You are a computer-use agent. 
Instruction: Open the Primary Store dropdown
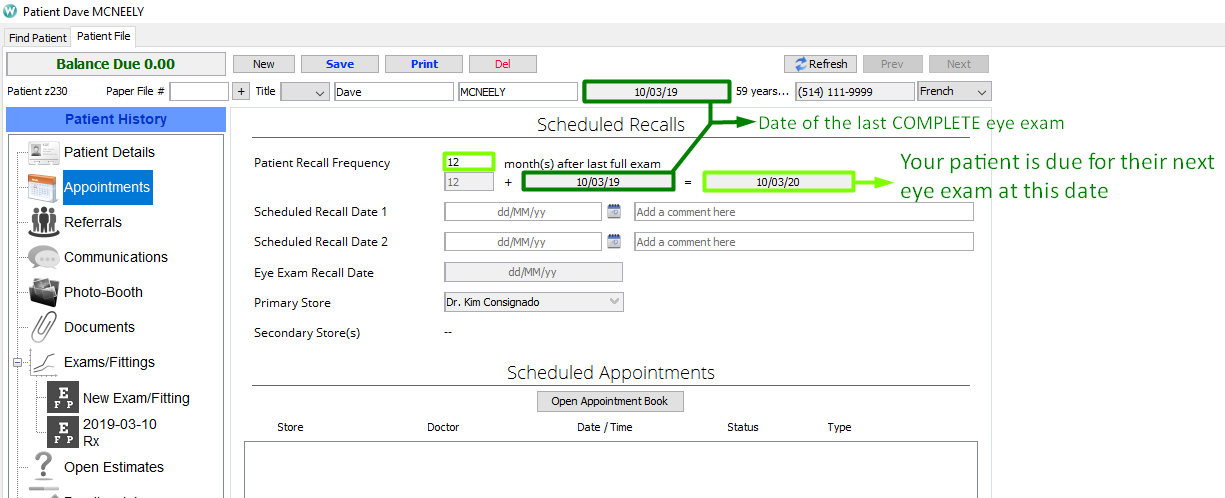[533, 302]
